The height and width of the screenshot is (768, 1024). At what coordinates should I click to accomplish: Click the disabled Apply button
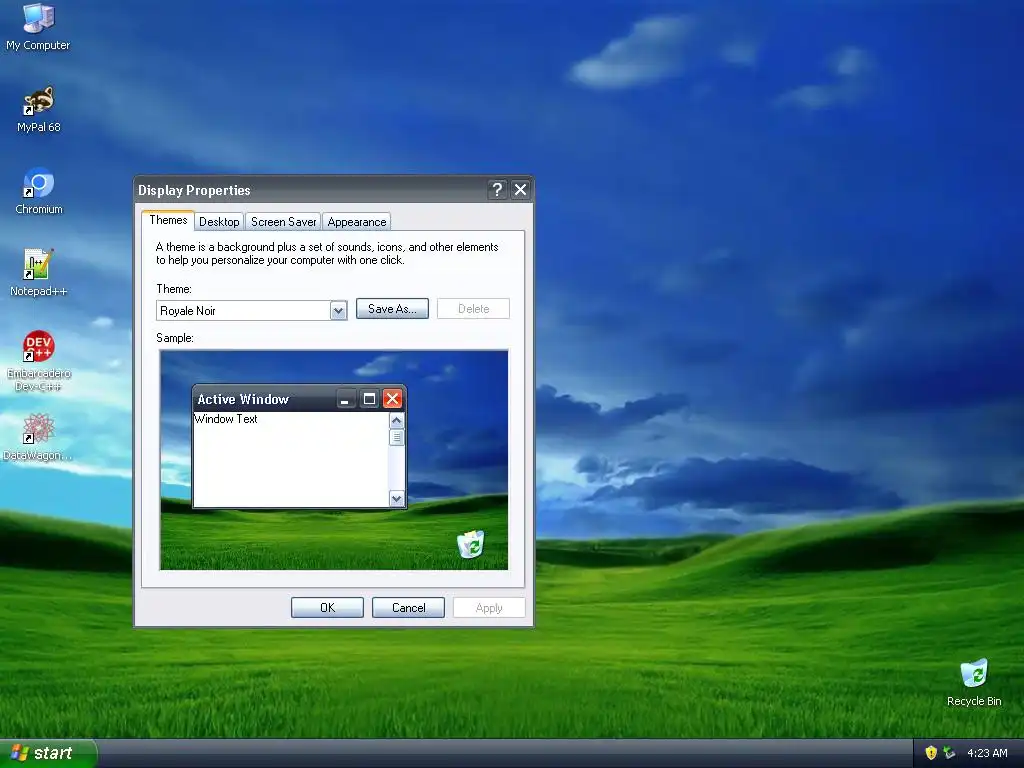click(489, 607)
